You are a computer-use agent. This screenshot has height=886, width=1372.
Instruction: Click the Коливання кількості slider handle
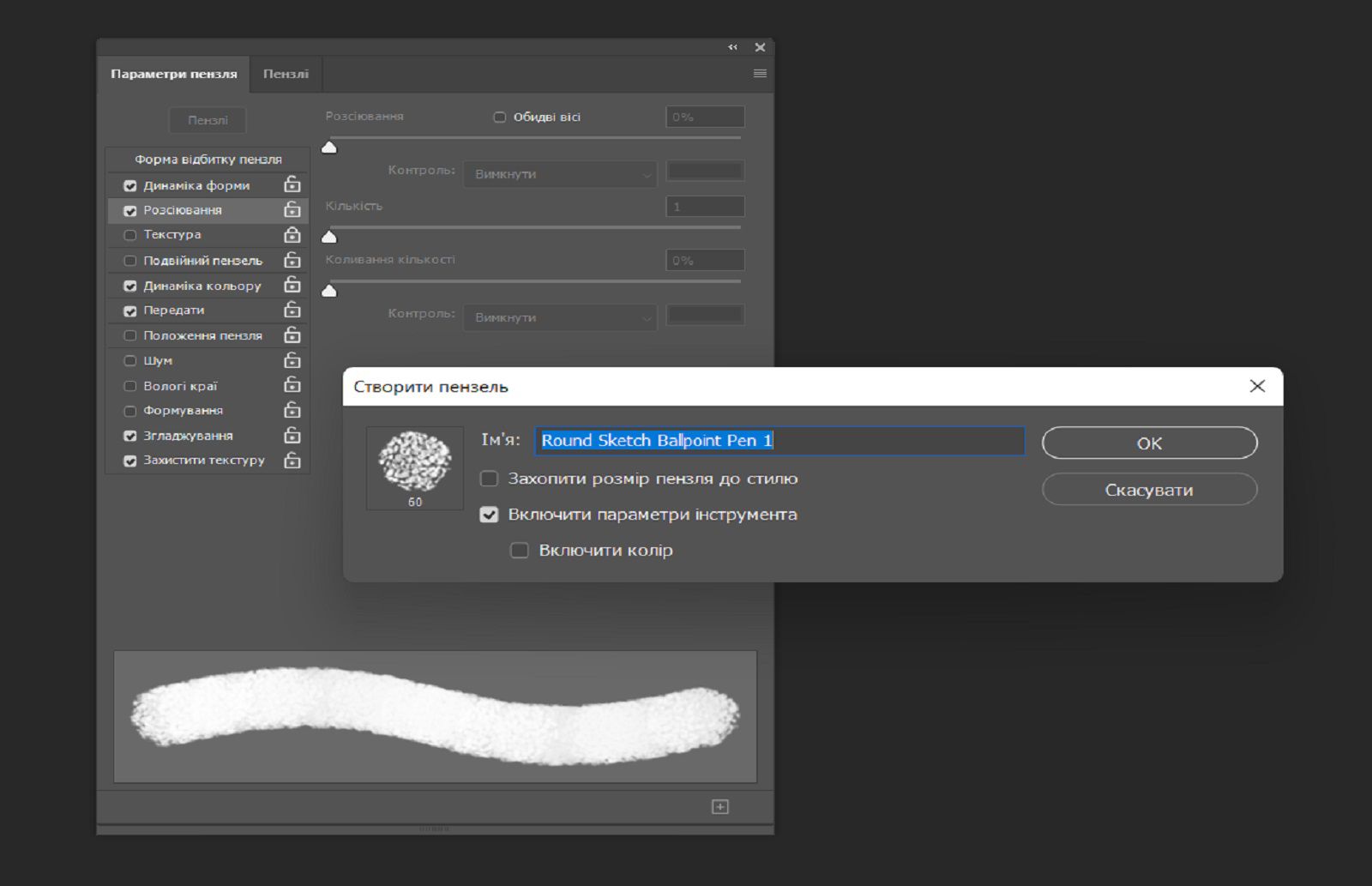coord(329,291)
